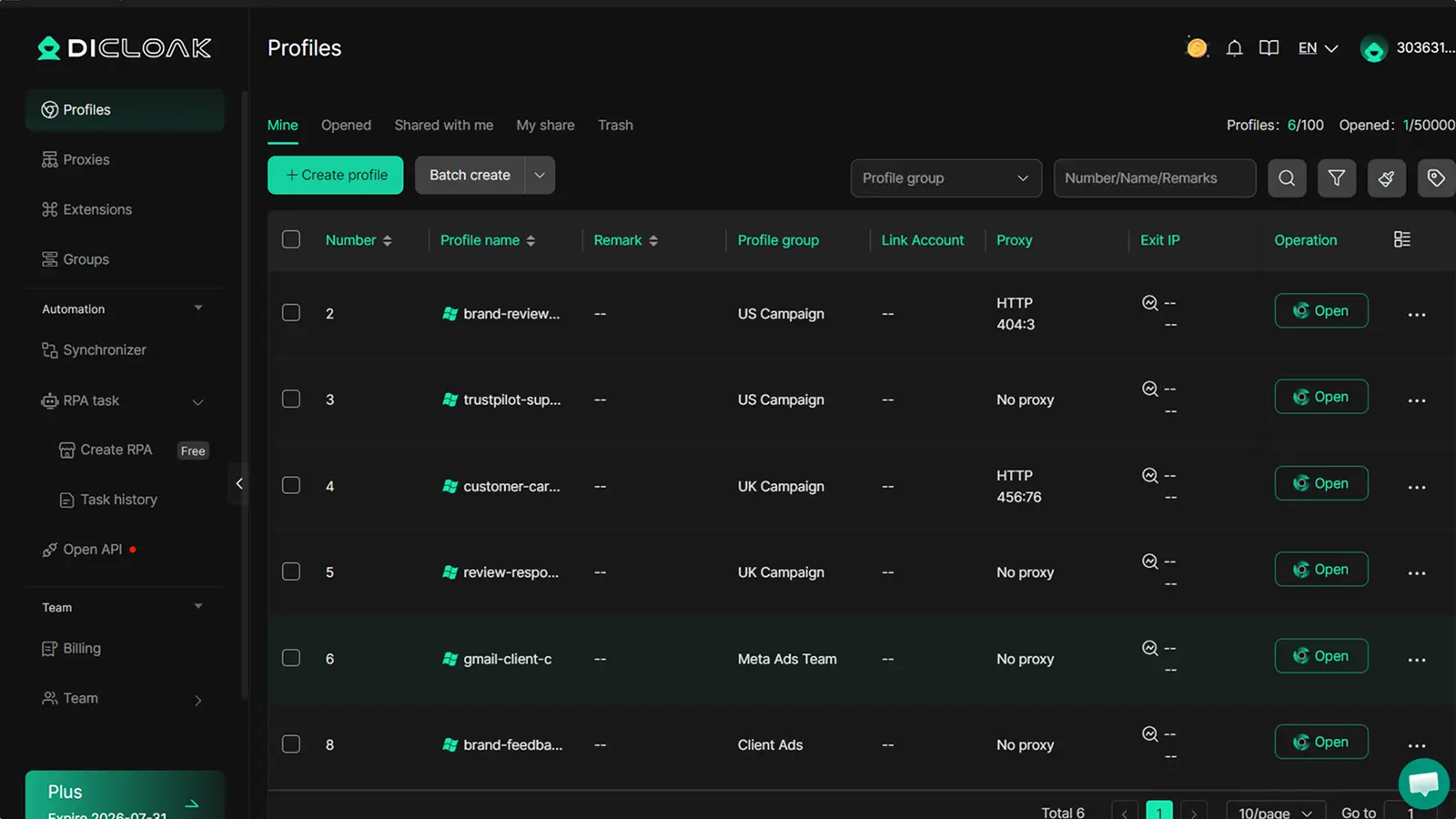Screen dimensions: 1456x819
Task: Open more options for profile 4
Action: click(x=1417, y=487)
